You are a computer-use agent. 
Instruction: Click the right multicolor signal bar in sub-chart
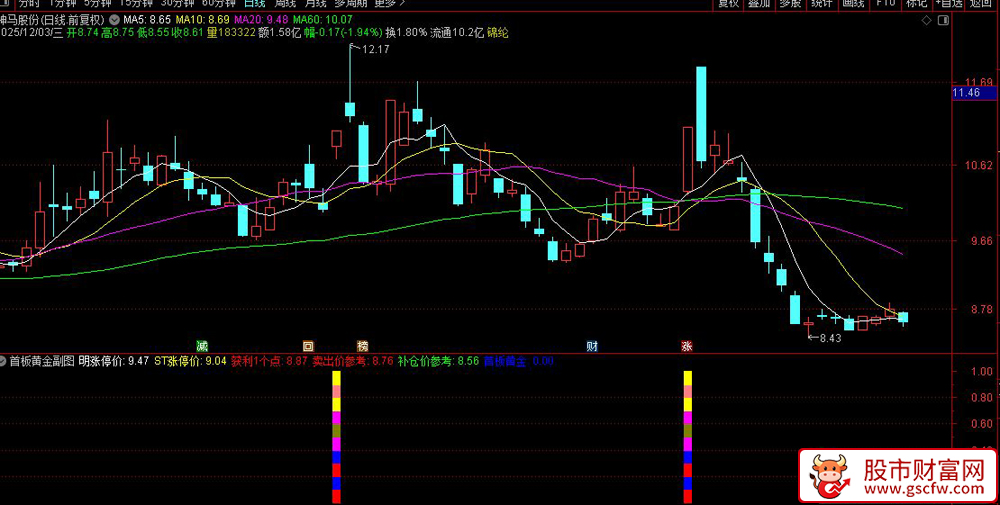688,437
